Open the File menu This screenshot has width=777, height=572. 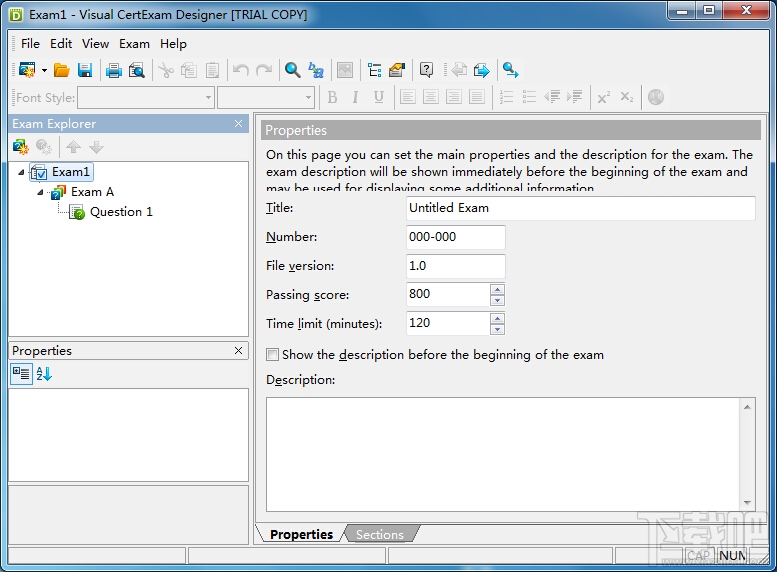(x=30, y=44)
